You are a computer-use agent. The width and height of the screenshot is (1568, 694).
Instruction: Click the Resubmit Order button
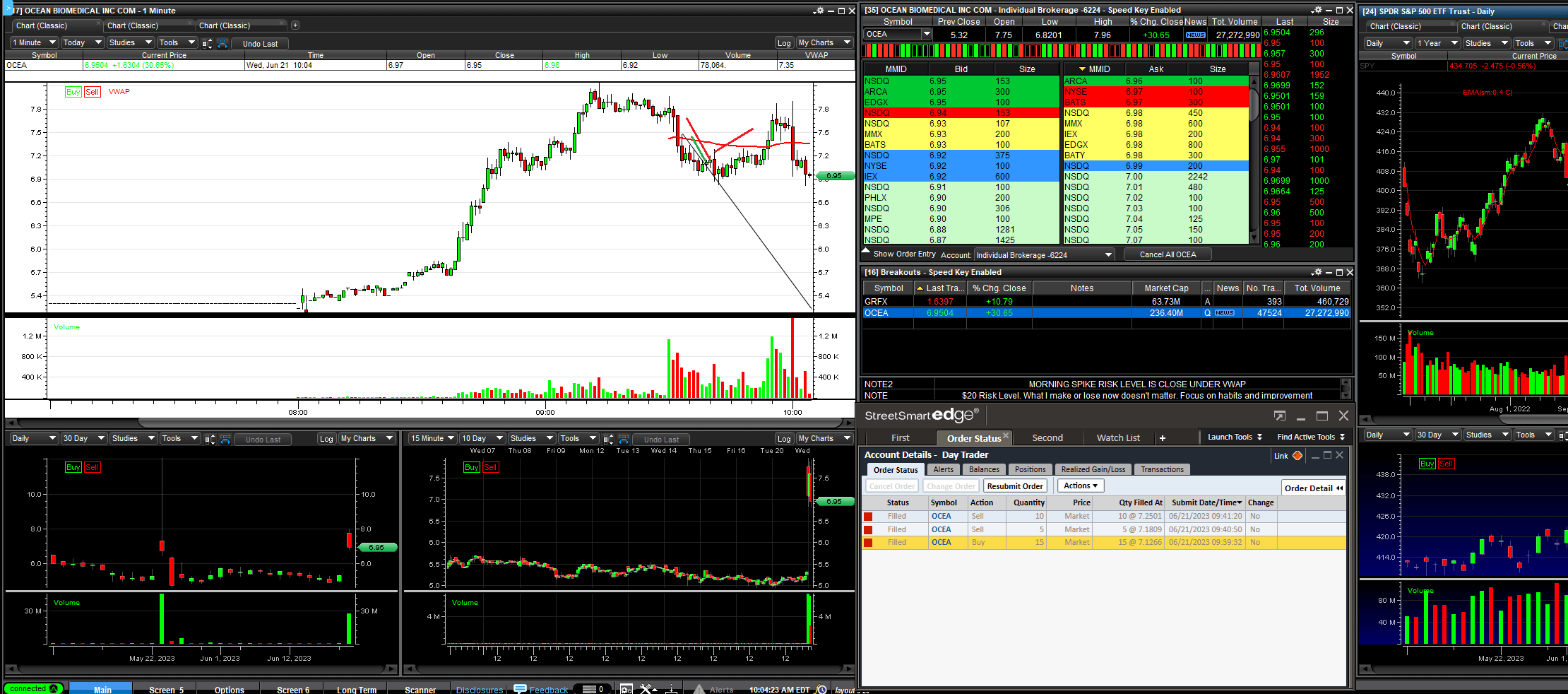point(1014,486)
